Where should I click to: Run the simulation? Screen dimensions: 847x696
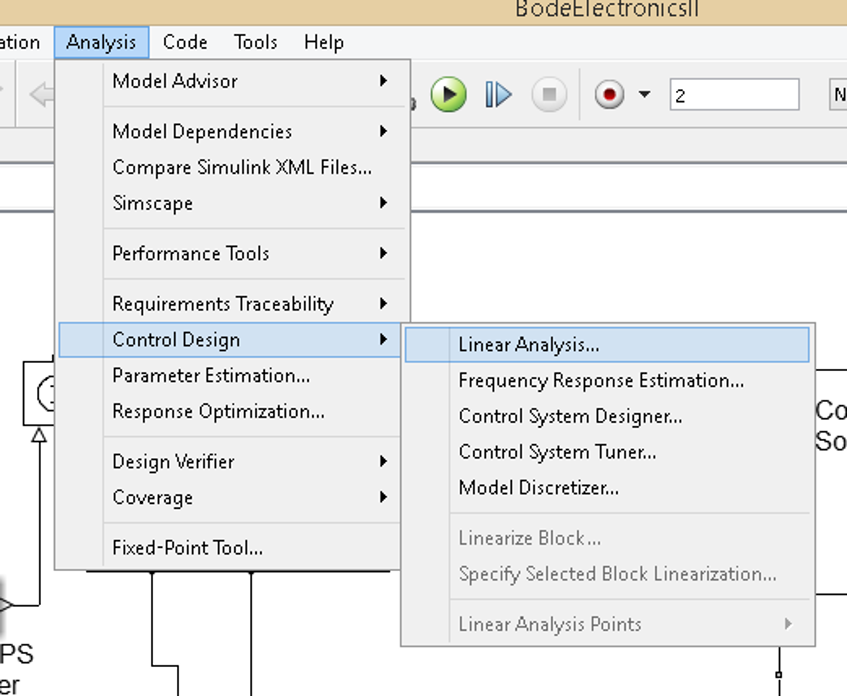(x=448, y=93)
